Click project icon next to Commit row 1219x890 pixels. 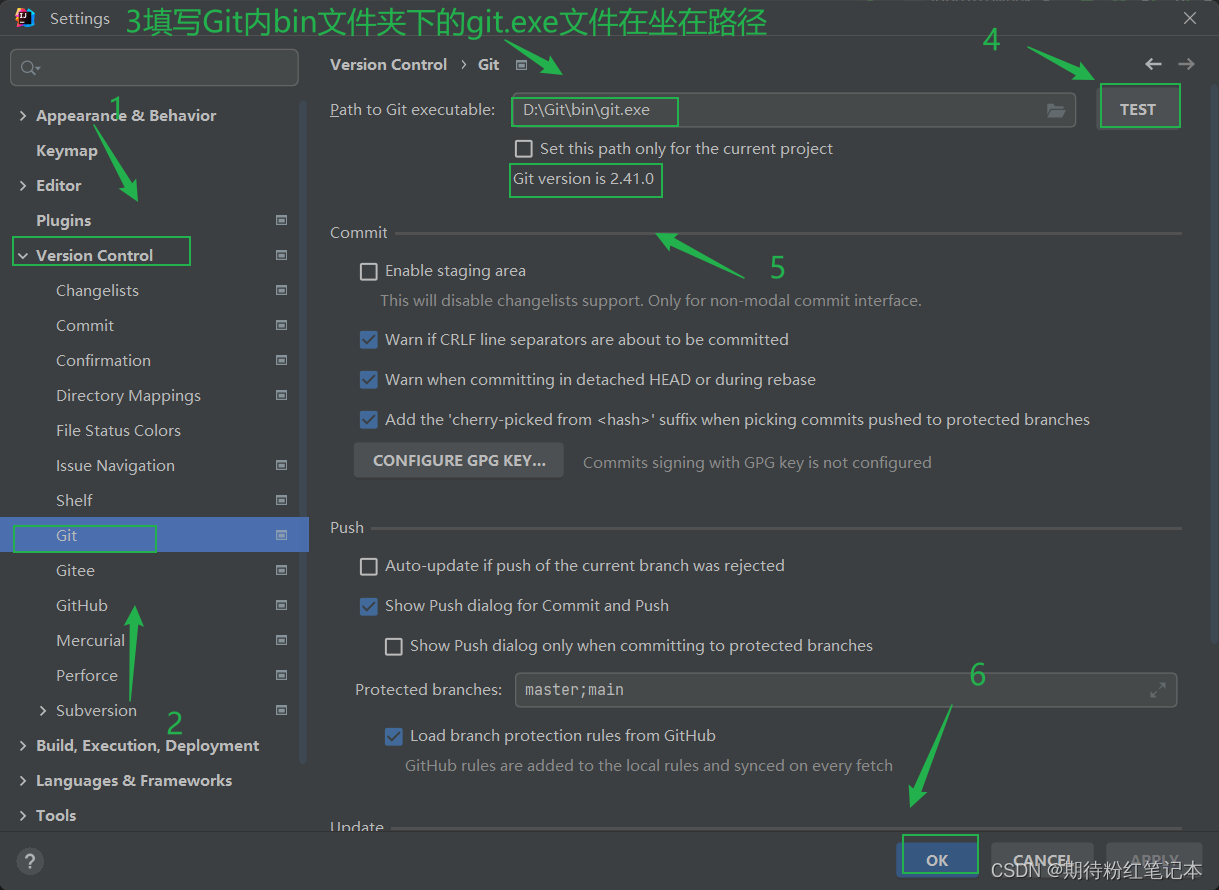click(x=281, y=325)
